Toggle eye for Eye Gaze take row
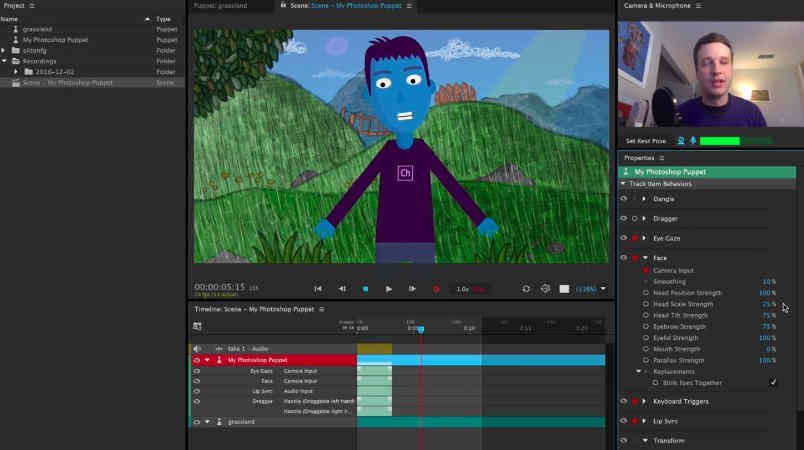This screenshot has width=804, height=450. 196,371
